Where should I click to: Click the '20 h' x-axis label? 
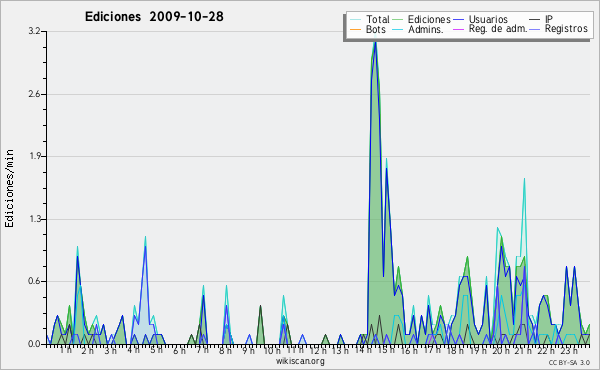point(501,350)
